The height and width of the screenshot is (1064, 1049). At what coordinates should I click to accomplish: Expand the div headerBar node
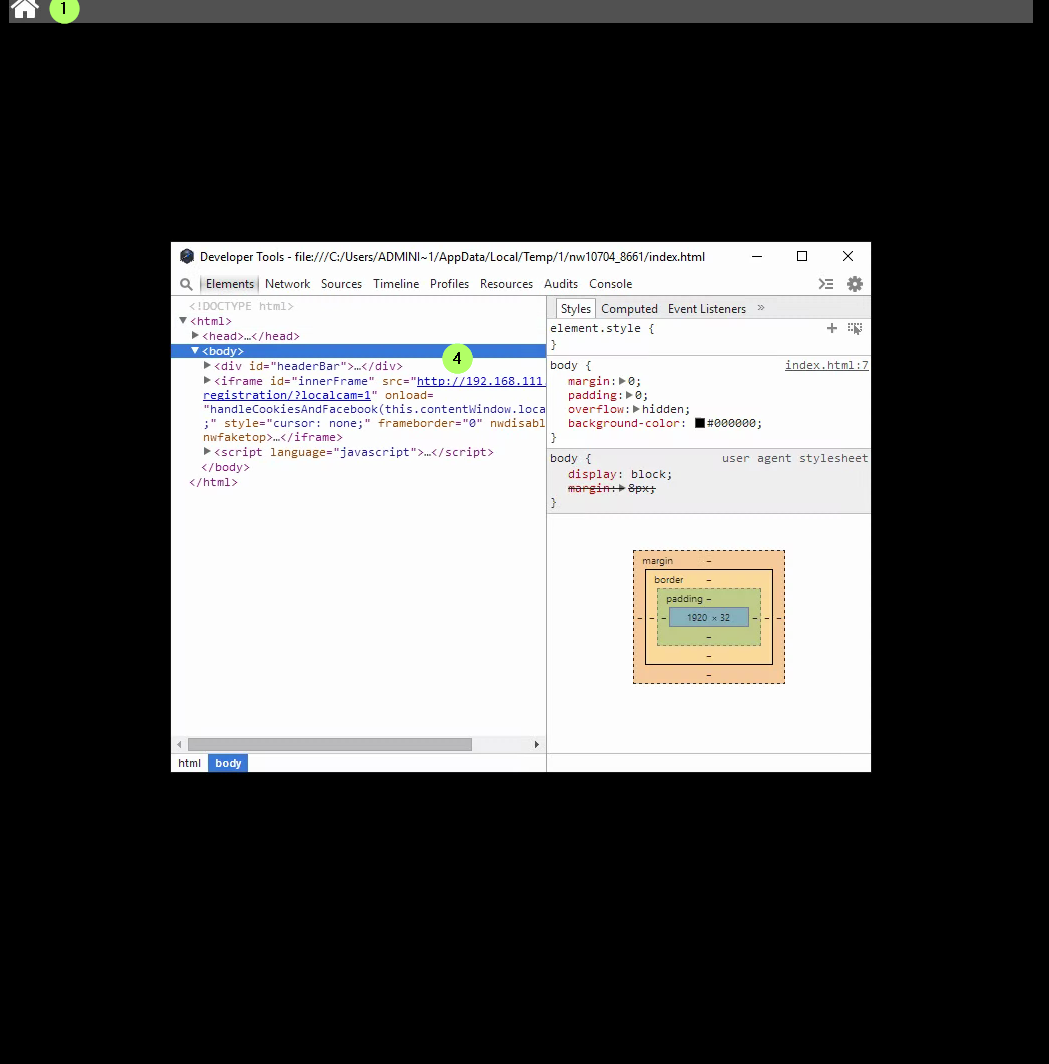[208, 365]
